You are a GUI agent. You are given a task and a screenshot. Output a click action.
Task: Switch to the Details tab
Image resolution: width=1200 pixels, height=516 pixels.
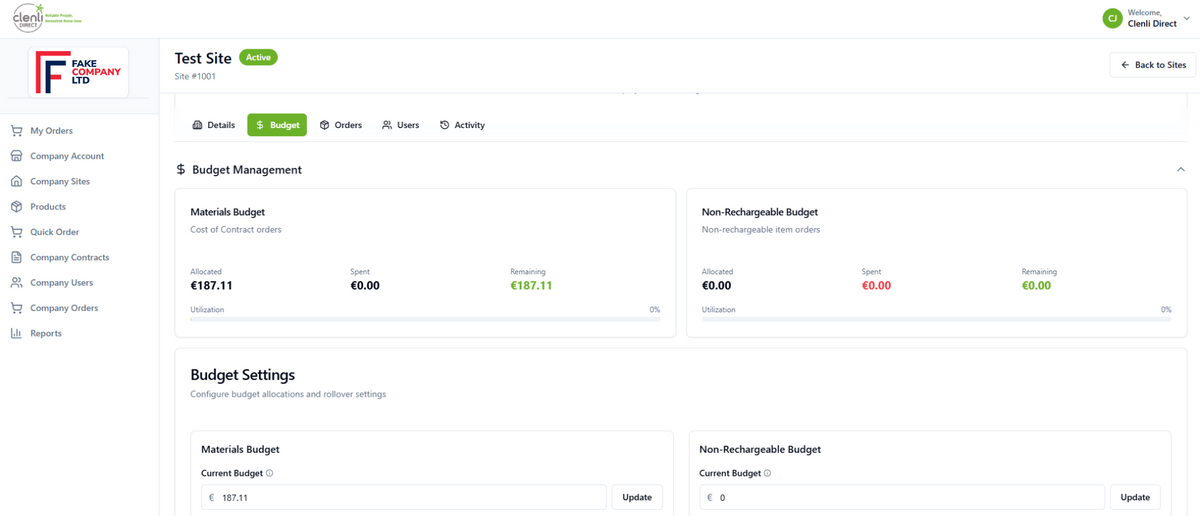point(213,125)
